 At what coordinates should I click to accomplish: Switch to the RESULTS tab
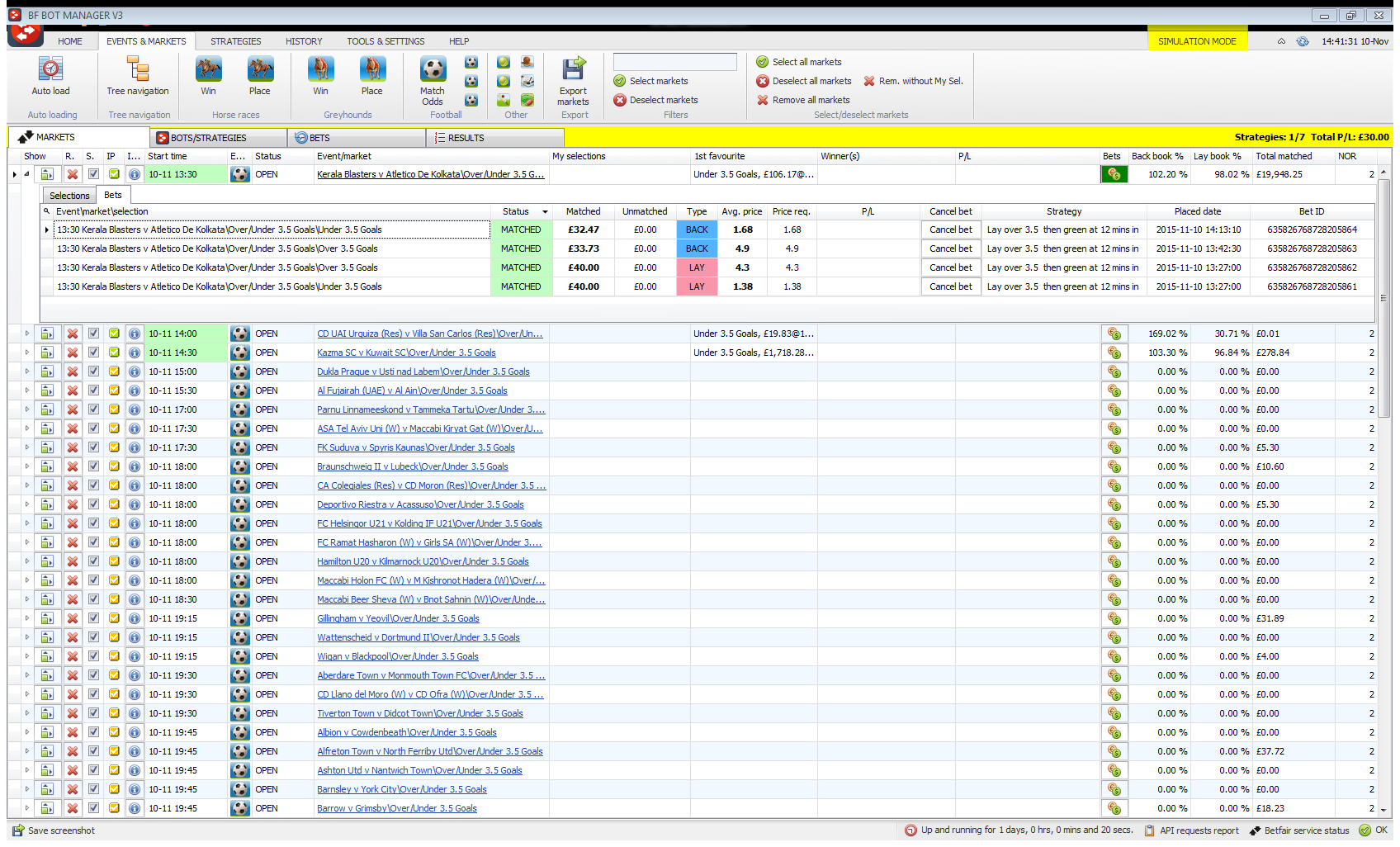495,138
